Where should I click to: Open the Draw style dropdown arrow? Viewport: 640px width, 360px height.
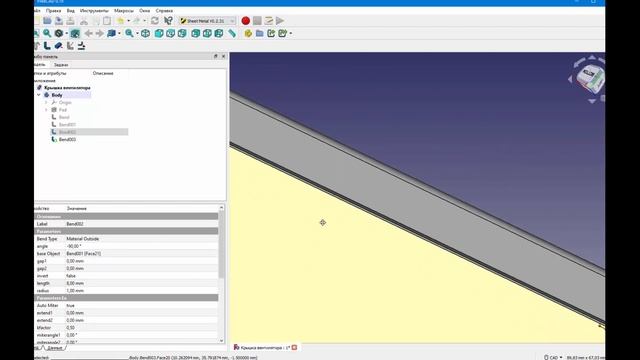point(67,33)
